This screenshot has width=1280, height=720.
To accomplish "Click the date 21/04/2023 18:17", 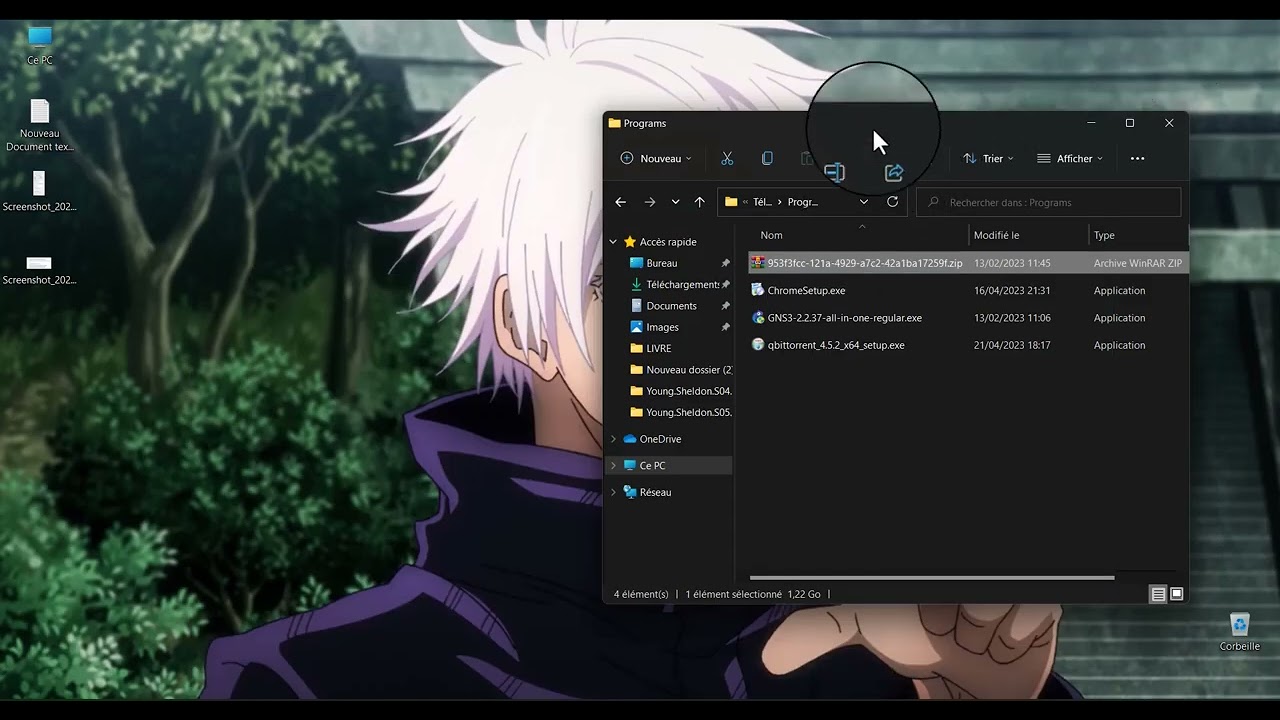I will pyautogui.click(x=1012, y=345).
